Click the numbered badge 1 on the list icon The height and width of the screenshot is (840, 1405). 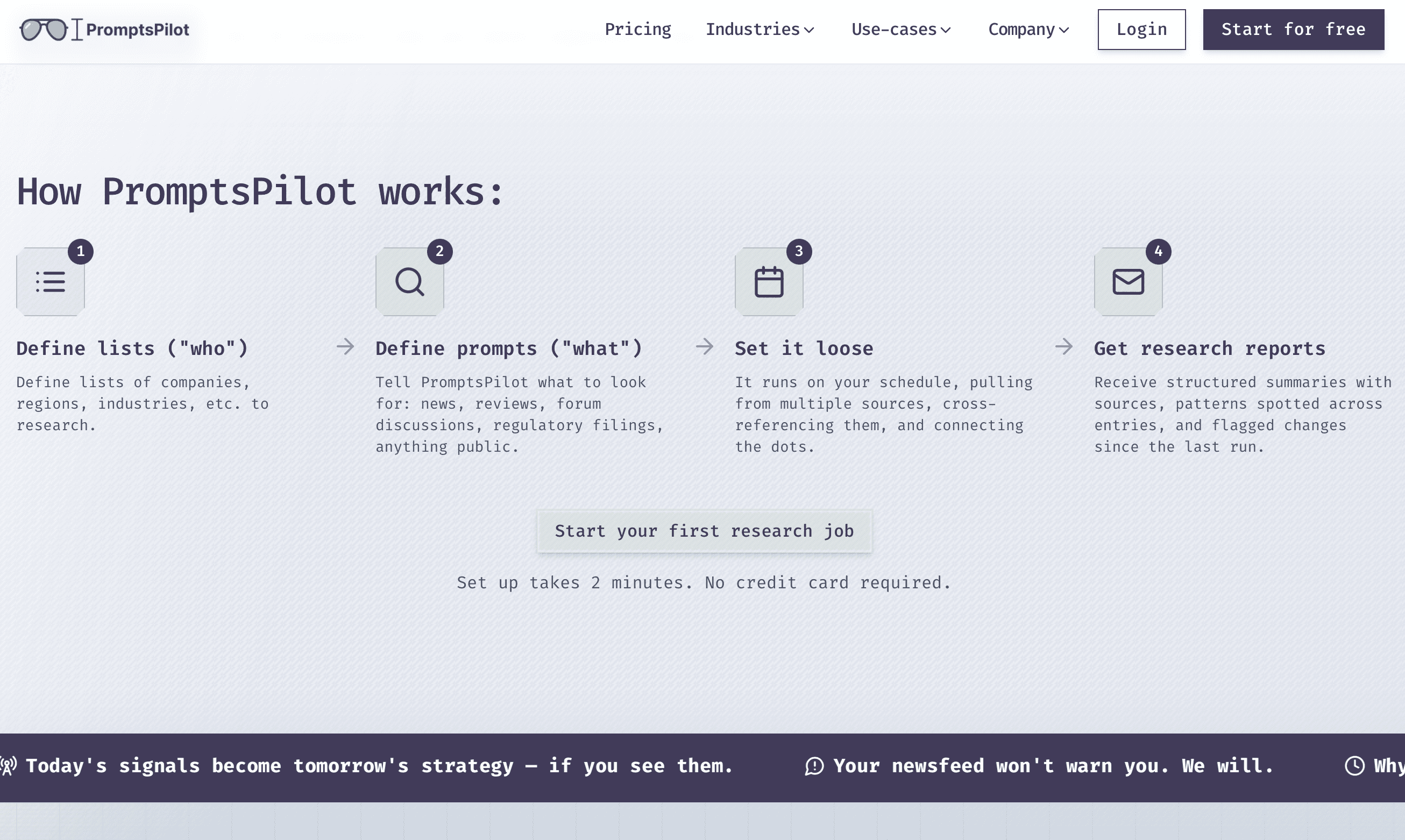coord(81,251)
